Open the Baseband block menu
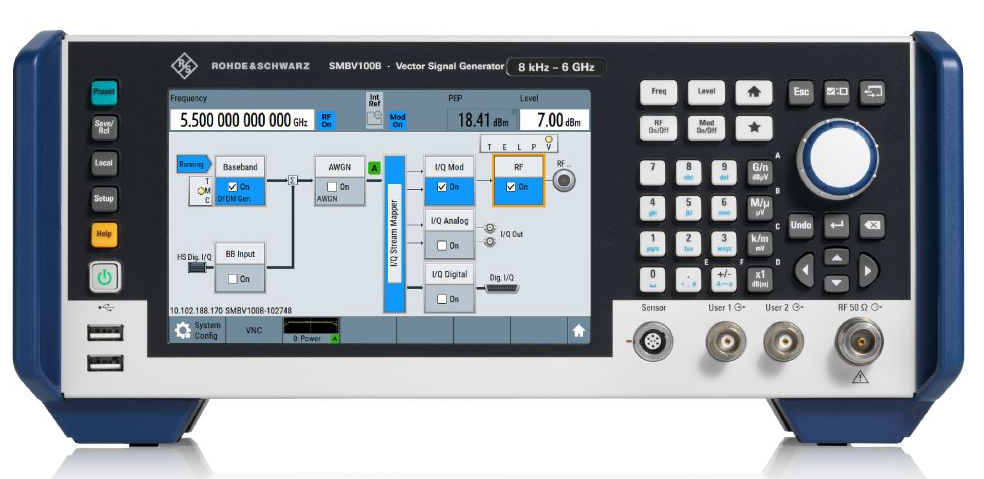This screenshot has height=479, width=984. pyautogui.click(x=240, y=167)
